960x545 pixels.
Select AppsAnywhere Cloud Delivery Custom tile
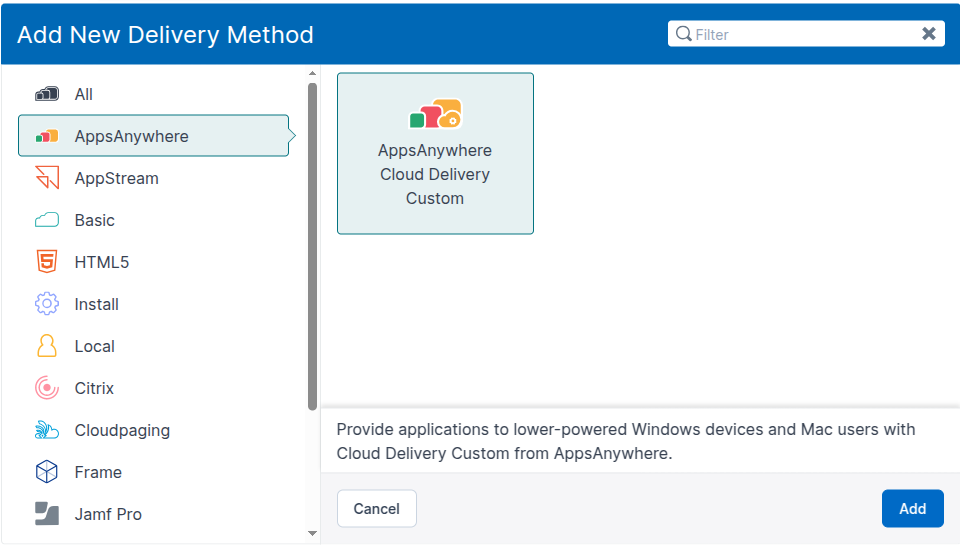(x=435, y=153)
